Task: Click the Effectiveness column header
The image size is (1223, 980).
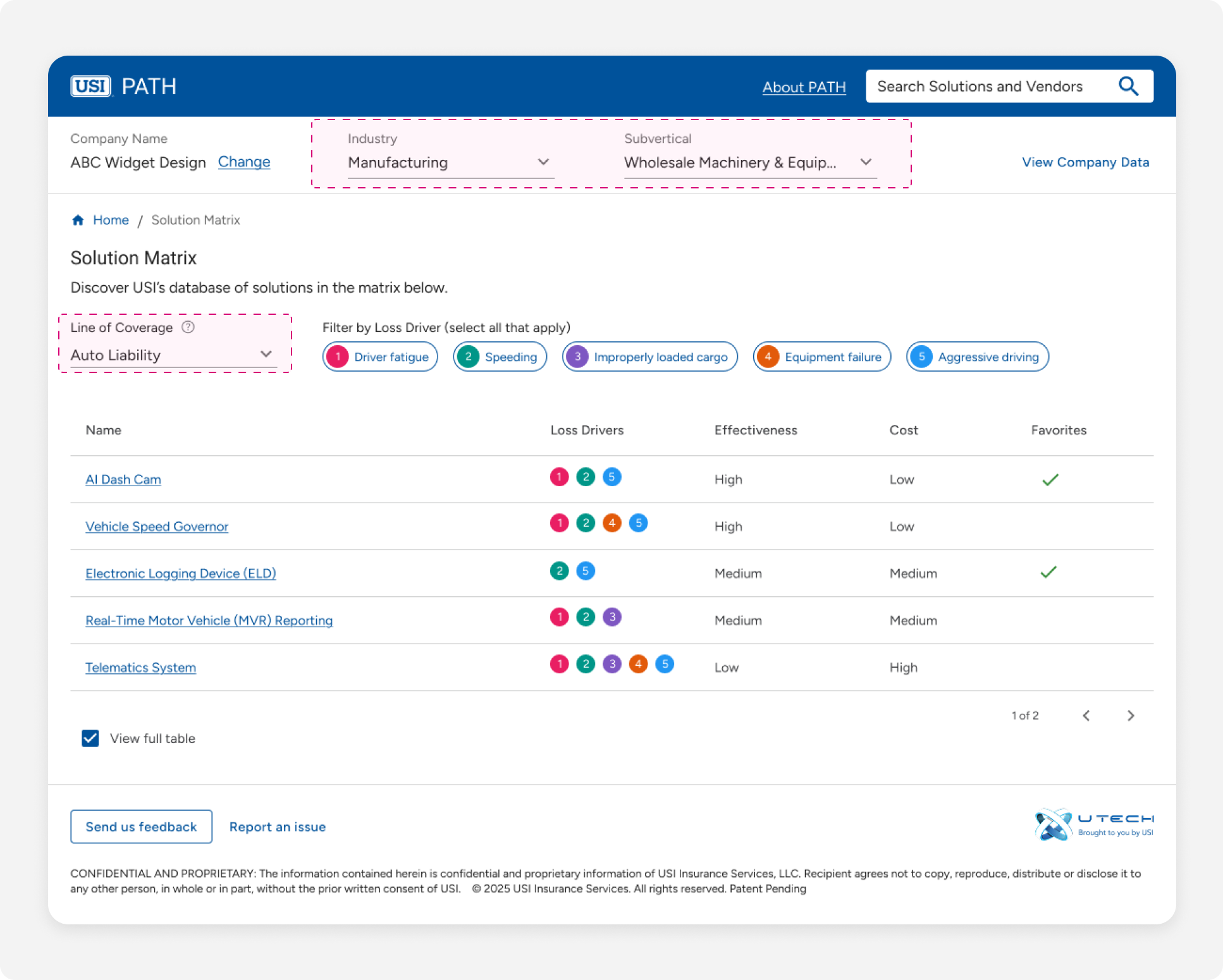Action: click(756, 430)
